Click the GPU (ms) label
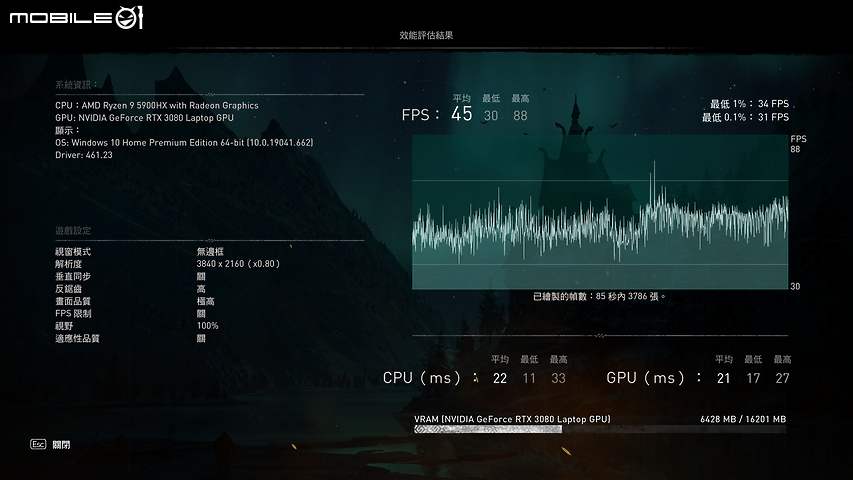This screenshot has height=480, width=853. pyautogui.click(x=645, y=378)
